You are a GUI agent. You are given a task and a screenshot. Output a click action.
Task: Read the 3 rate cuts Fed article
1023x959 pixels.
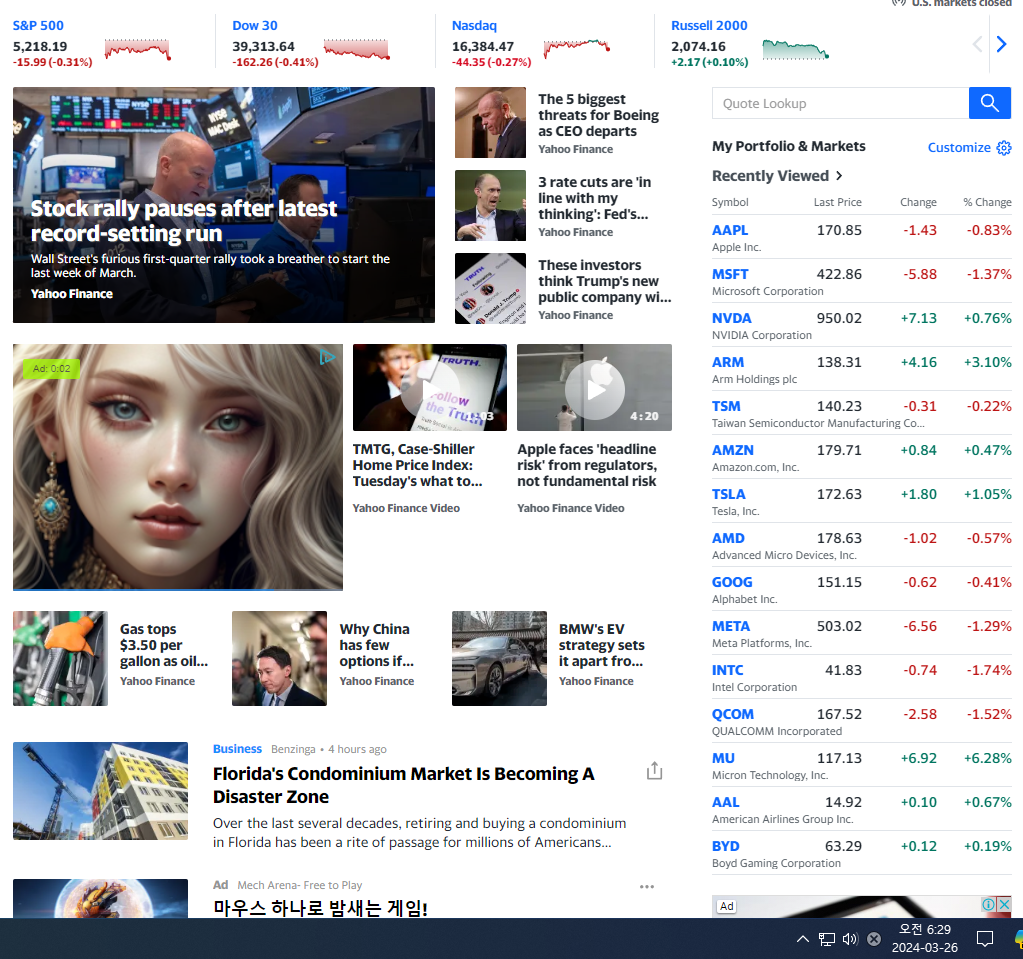[594, 198]
